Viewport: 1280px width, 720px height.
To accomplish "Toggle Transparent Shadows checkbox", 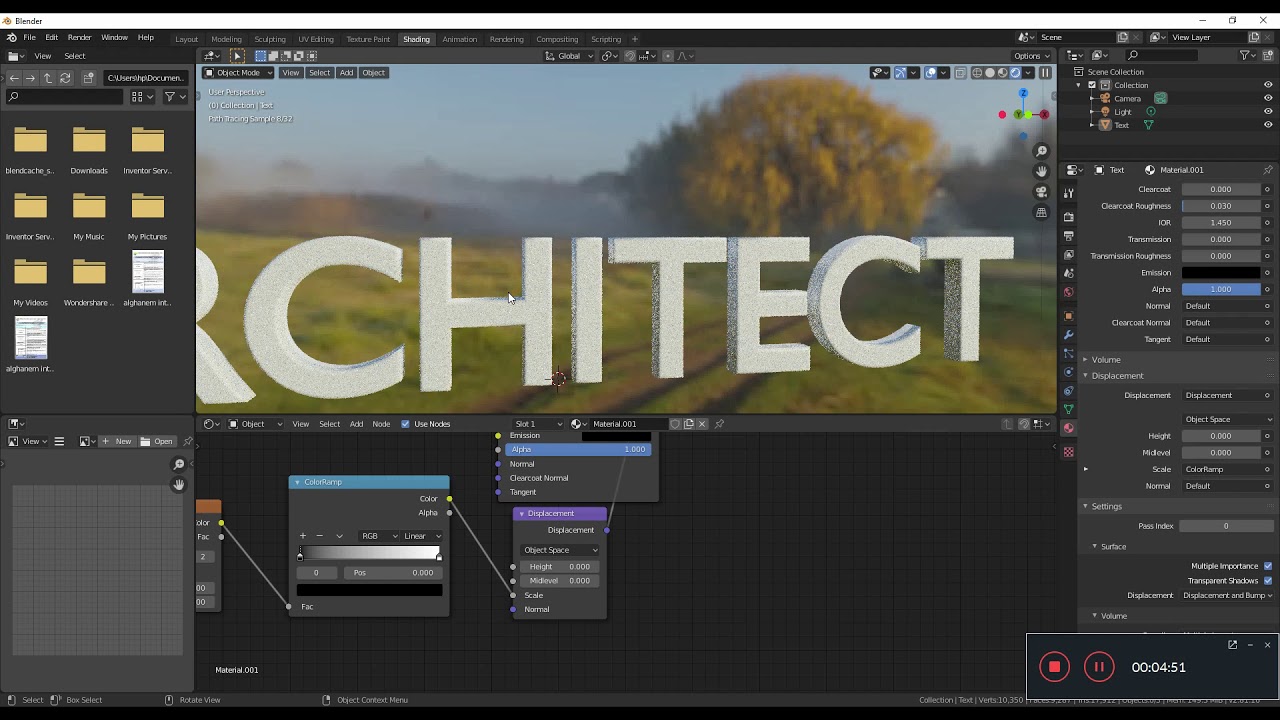I will (x=1268, y=580).
